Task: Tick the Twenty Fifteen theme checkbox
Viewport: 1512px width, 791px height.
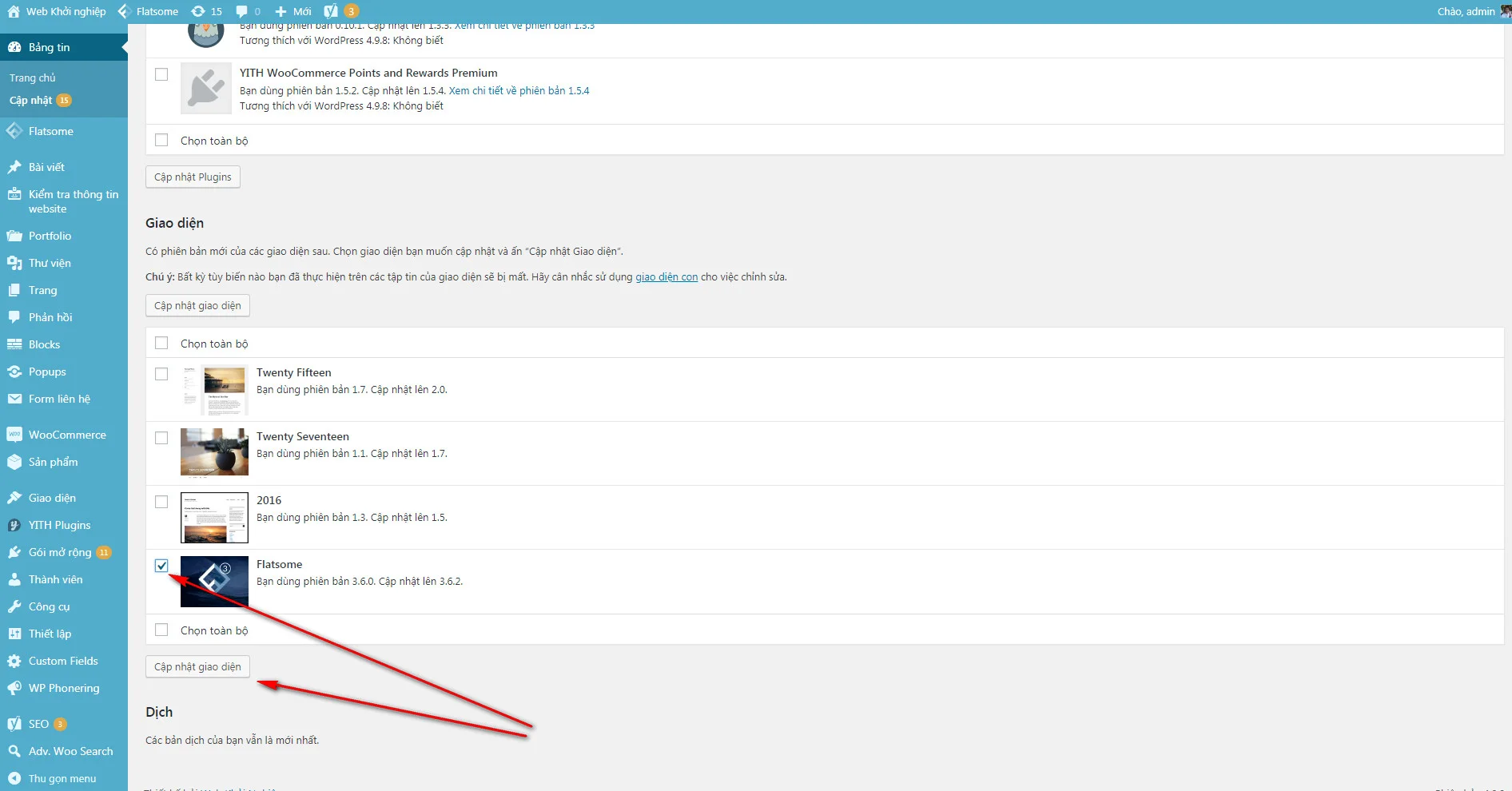Action: [x=161, y=374]
